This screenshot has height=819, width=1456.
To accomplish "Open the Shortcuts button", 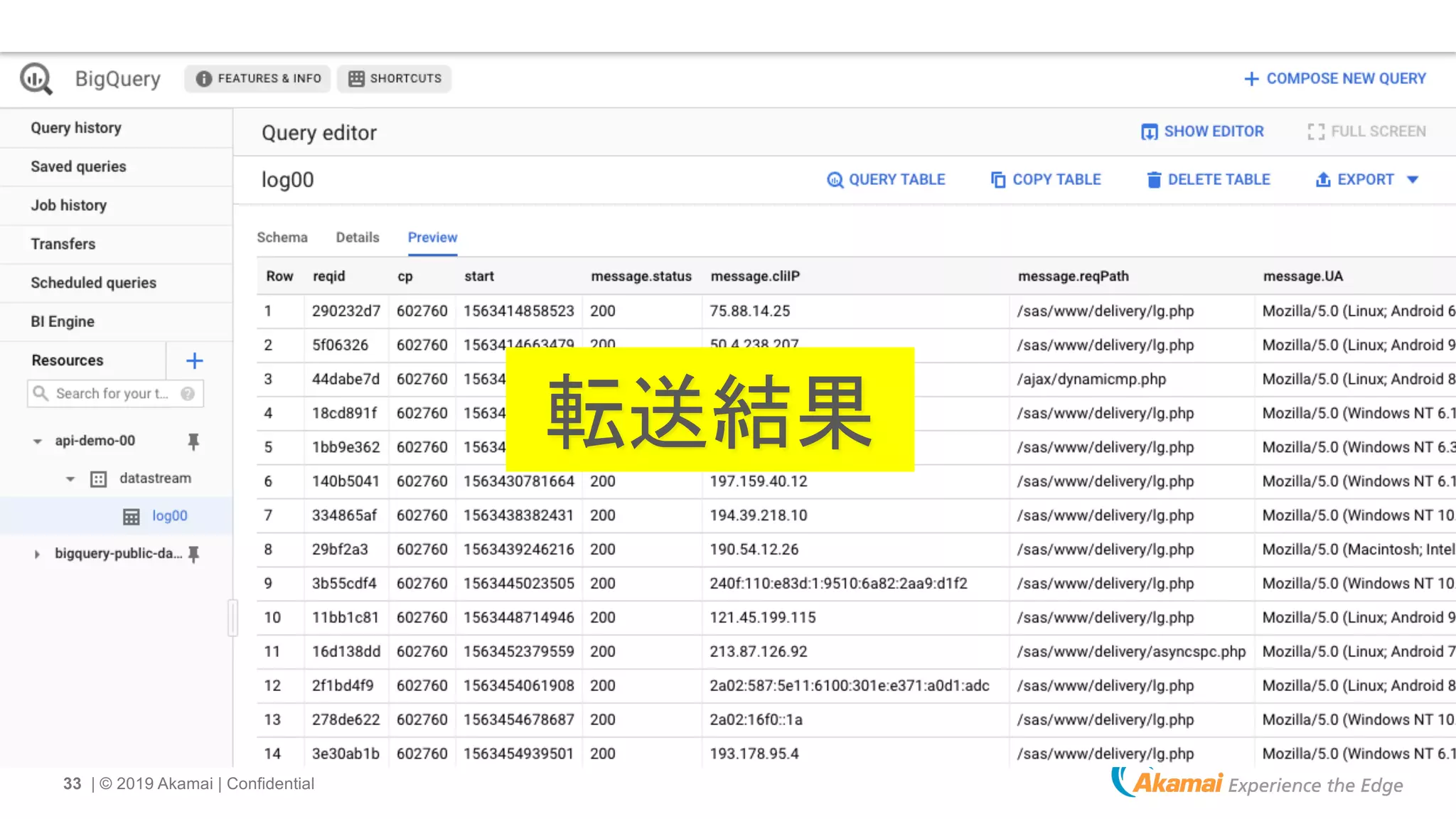I will [x=395, y=78].
